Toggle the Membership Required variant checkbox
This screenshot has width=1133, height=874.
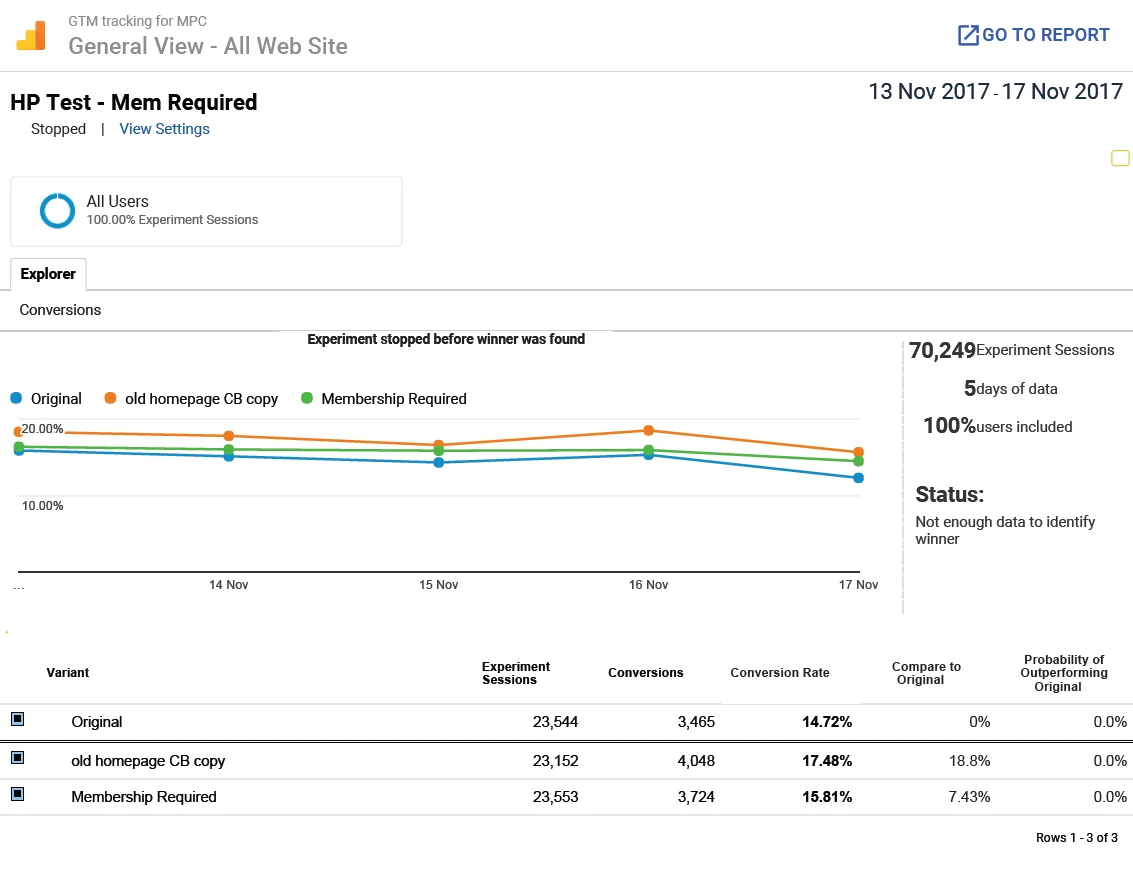coord(18,794)
